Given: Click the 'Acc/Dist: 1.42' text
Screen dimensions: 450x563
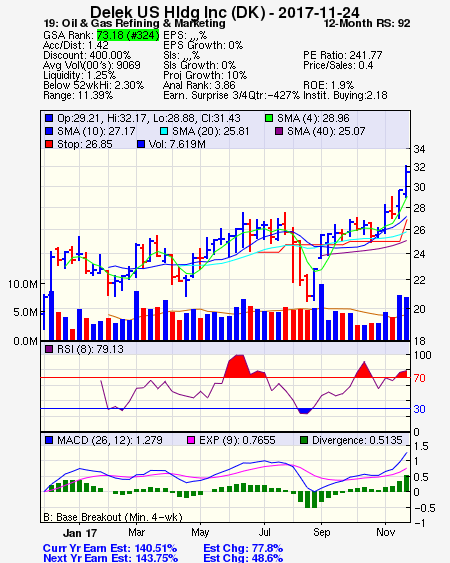Looking at the screenshot, I should 75,45.
